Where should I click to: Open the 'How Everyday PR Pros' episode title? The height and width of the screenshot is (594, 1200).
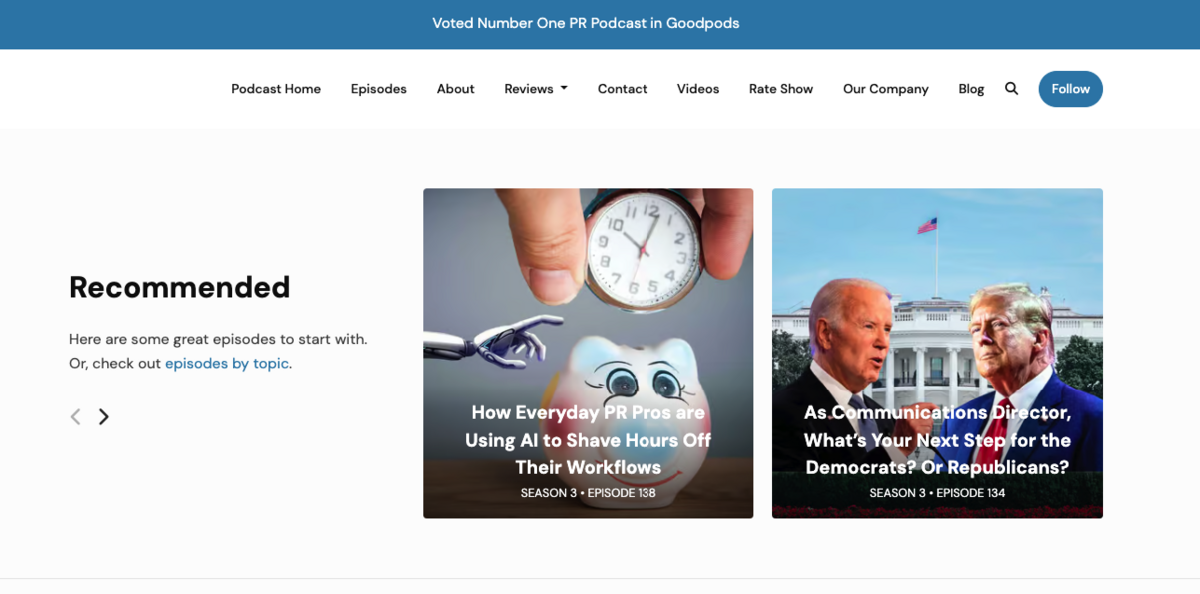coord(588,440)
